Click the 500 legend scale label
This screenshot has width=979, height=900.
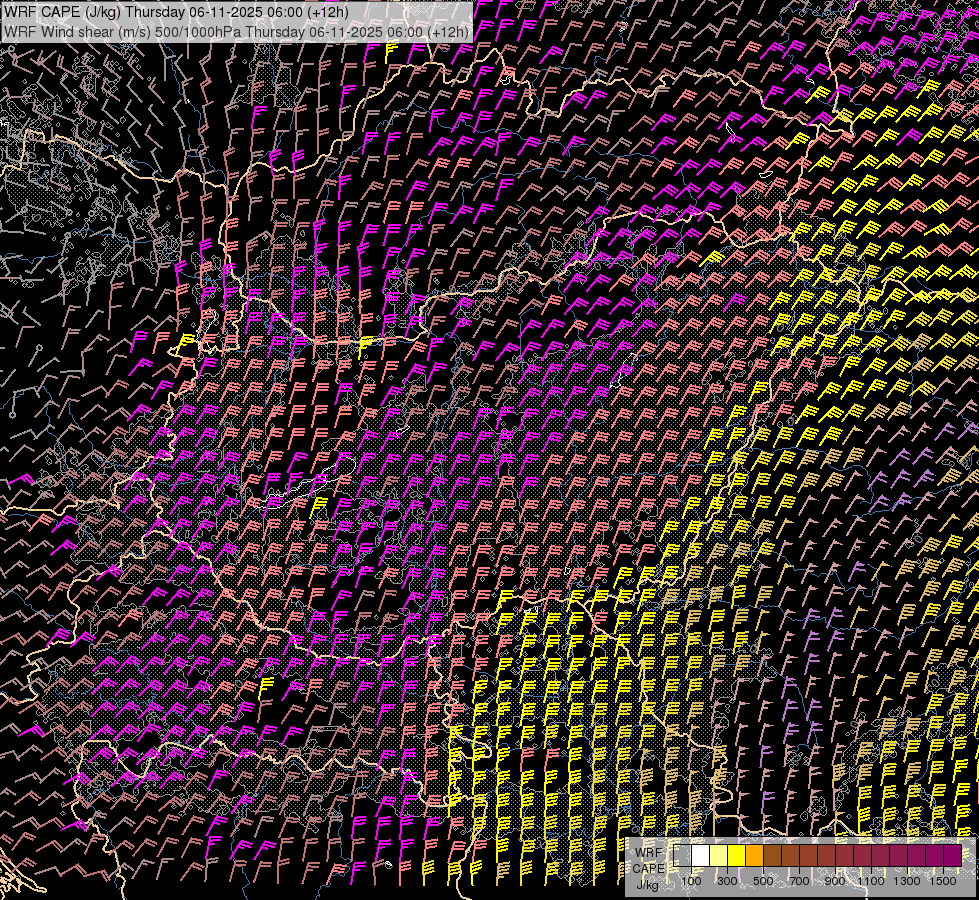[763, 880]
